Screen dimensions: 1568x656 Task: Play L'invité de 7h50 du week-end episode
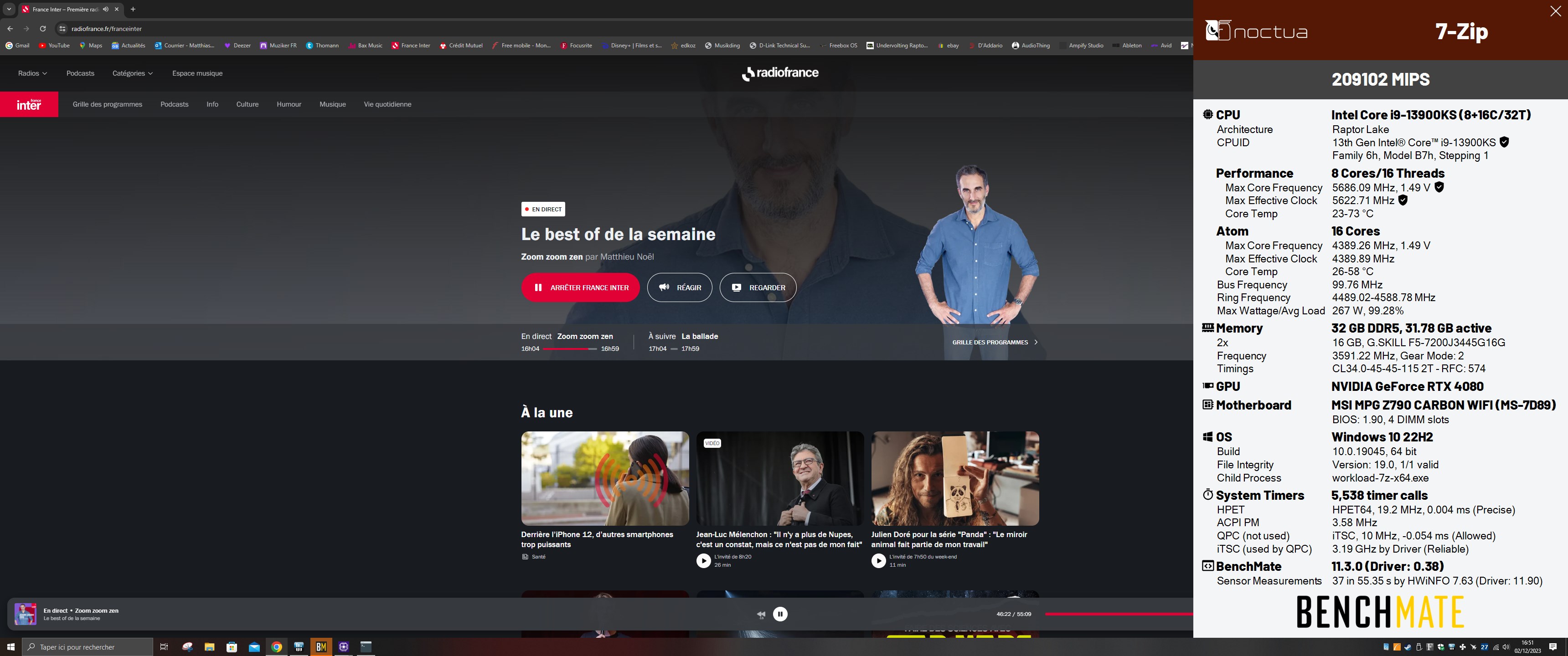pyautogui.click(x=878, y=560)
